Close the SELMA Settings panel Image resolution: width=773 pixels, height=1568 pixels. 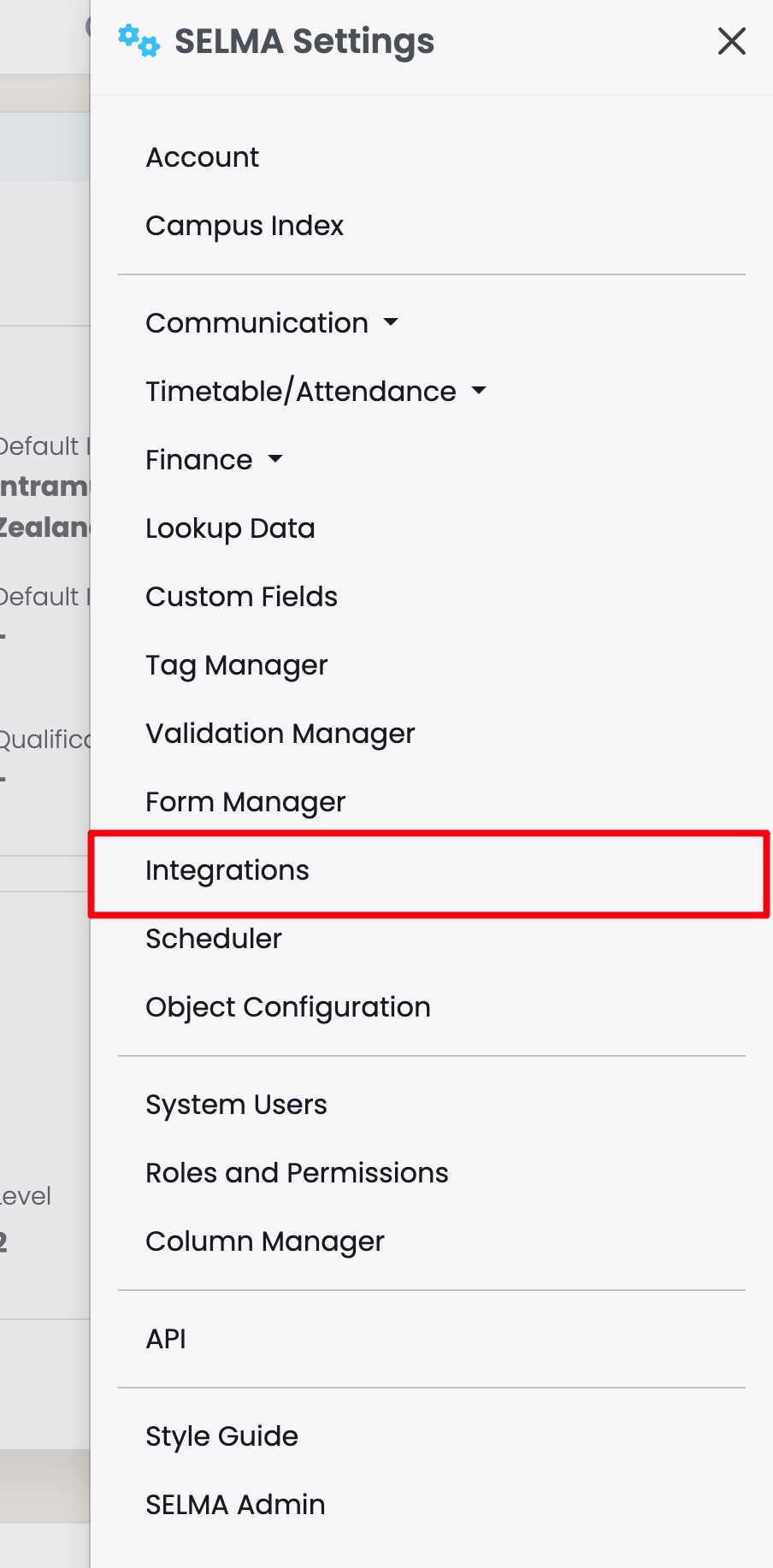[731, 41]
